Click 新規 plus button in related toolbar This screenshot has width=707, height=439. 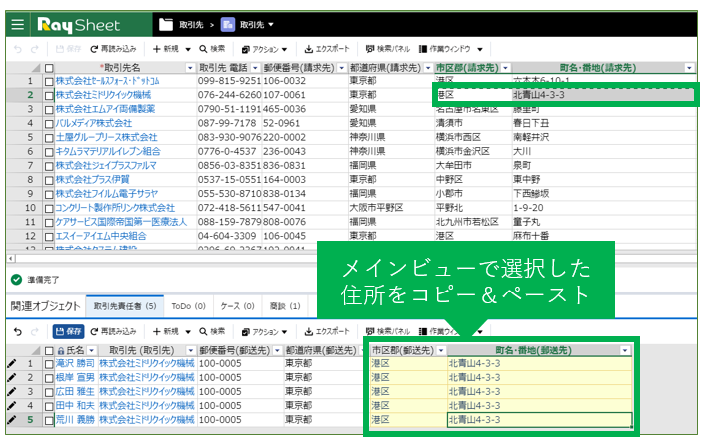pyautogui.click(x=165, y=332)
